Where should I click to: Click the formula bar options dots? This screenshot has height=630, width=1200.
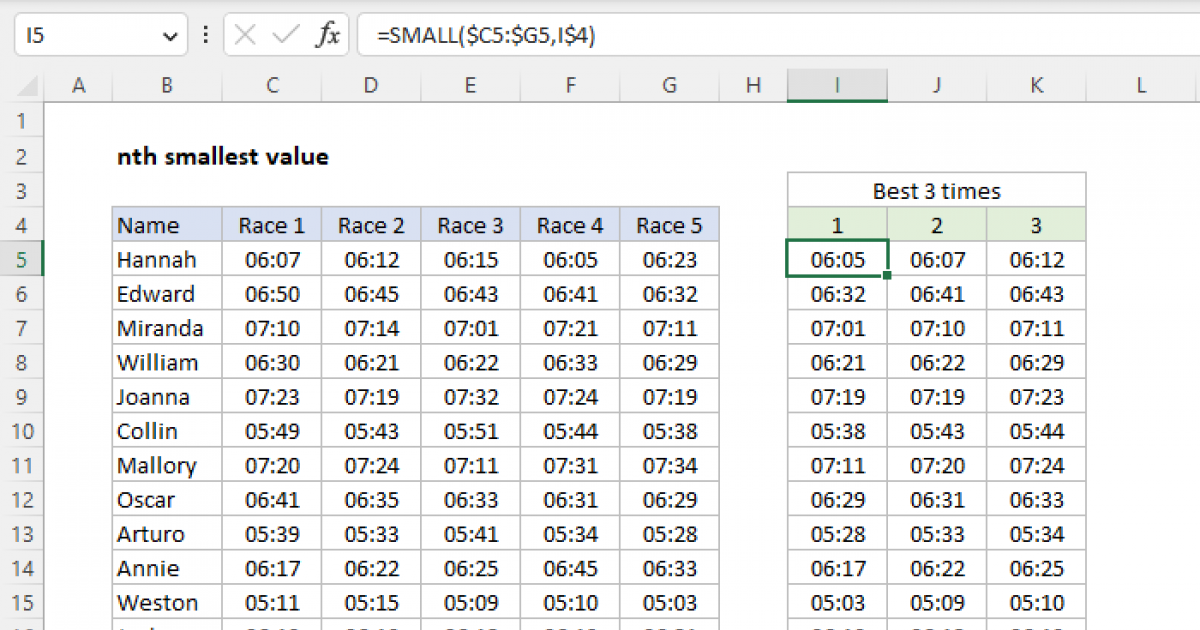[x=206, y=36]
